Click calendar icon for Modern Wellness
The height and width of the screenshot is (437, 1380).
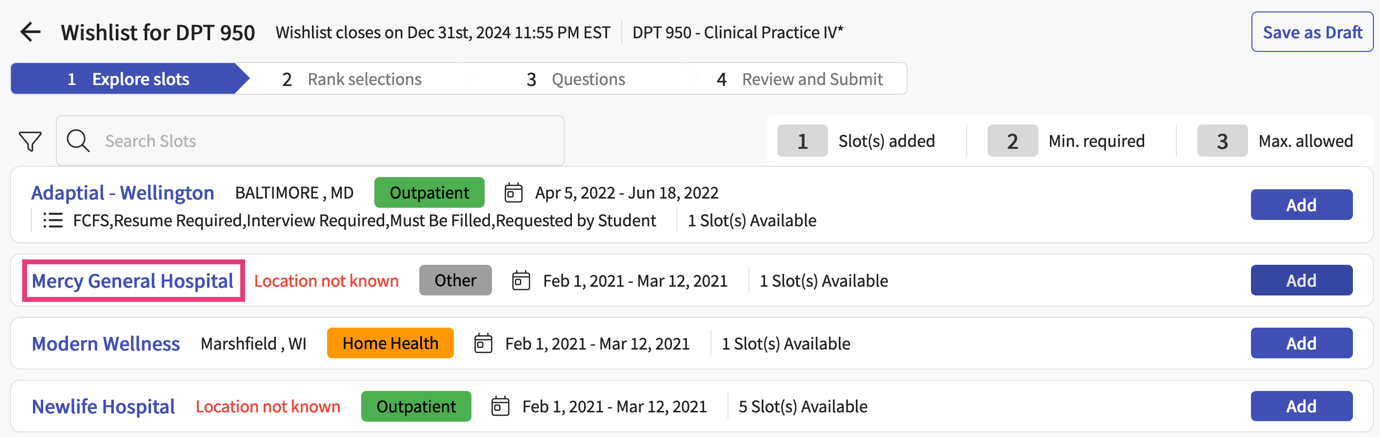[483, 344]
